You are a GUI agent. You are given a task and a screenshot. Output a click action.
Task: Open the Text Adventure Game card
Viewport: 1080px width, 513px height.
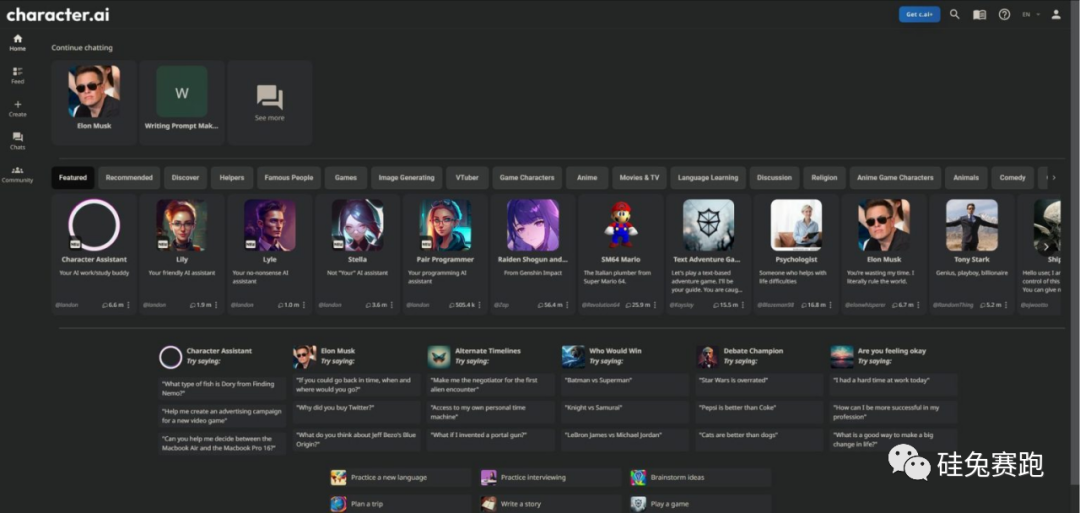tap(708, 254)
